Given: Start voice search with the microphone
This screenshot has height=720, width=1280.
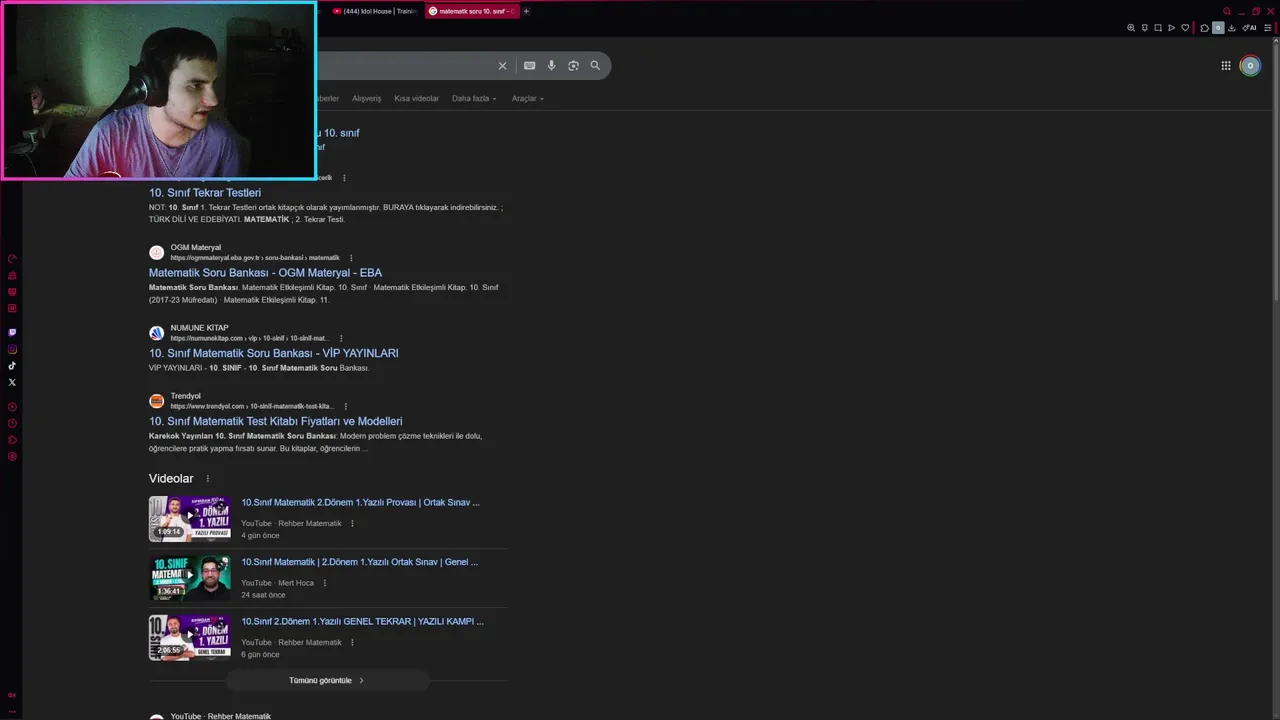Looking at the screenshot, I should pyautogui.click(x=551, y=66).
